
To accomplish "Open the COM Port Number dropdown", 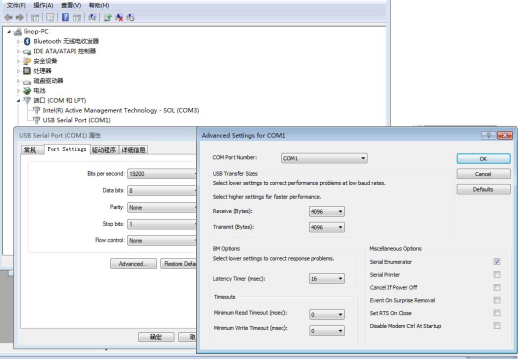I will click(x=324, y=158).
